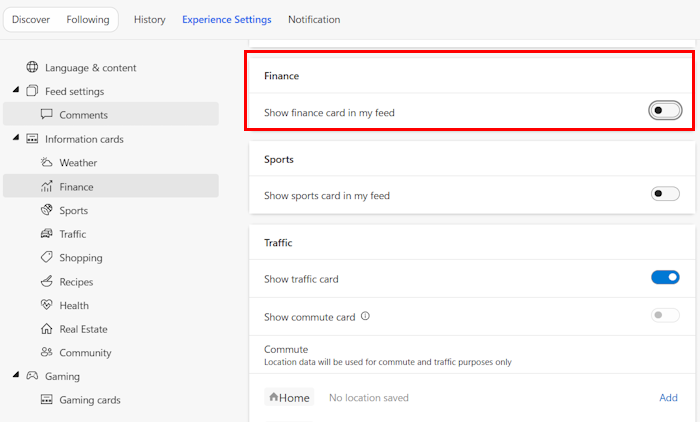The width and height of the screenshot is (700, 422).
Task: Open Language & content settings
Action: (90, 68)
